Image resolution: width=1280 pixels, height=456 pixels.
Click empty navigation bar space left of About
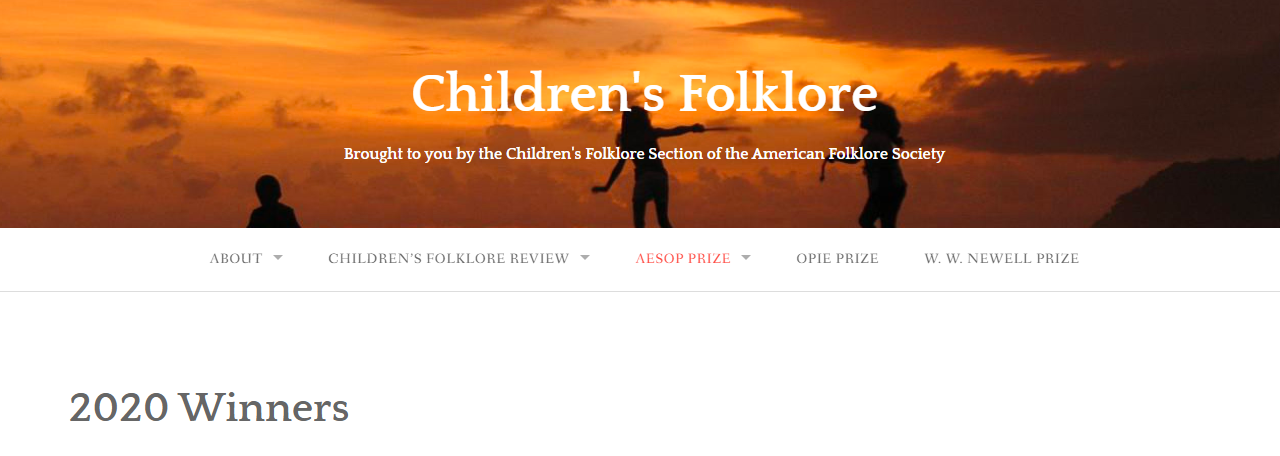100,259
